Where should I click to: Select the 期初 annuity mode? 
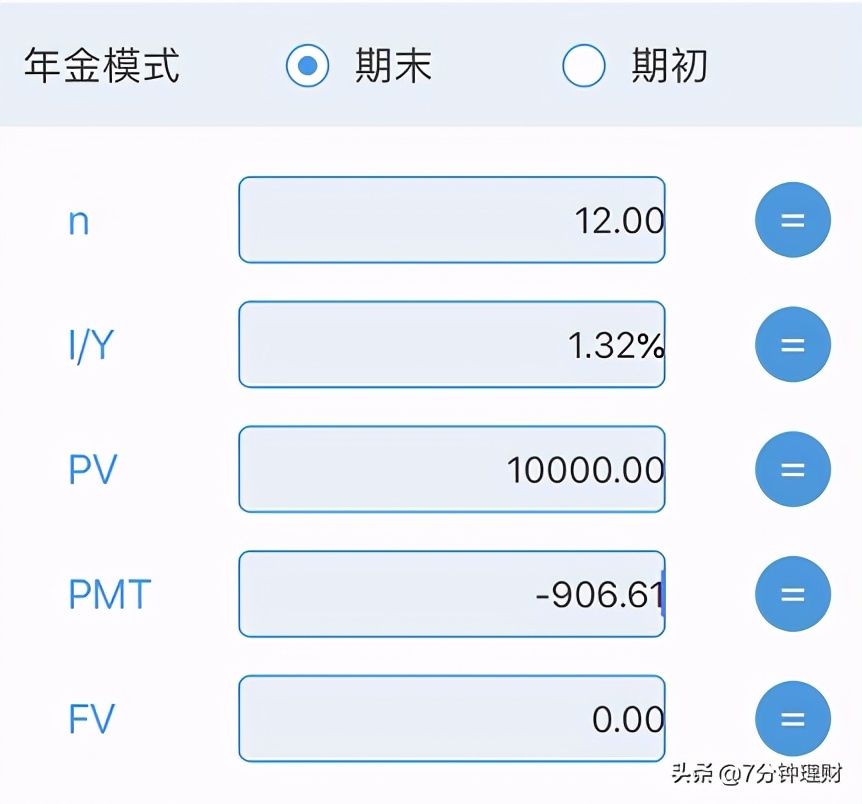pos(584,65)
